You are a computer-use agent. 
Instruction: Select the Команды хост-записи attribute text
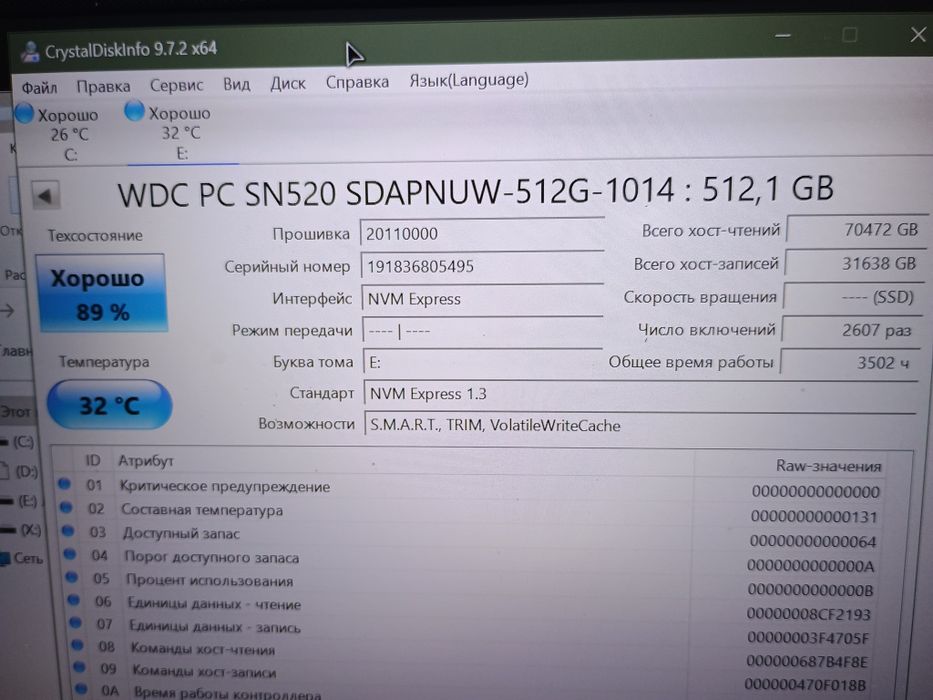pyautogui.click(x=204, y=671)
